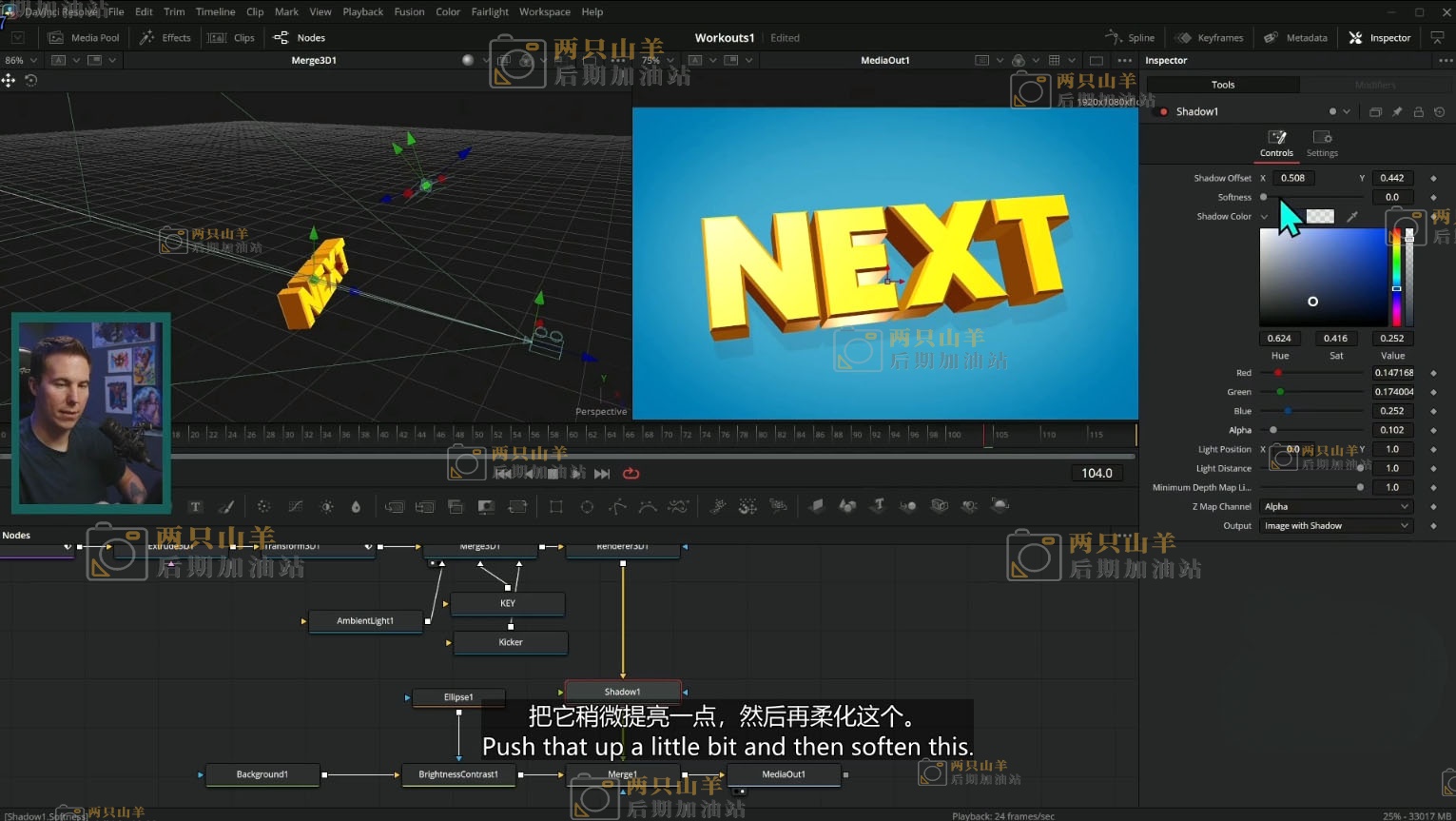Open the Fusion menu
Image resolution: width=1456 pixels, height=821 pixels.
409,12
